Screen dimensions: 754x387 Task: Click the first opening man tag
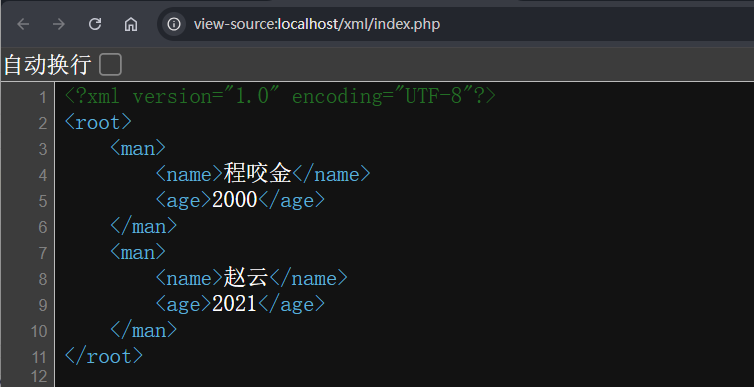coord(138,148)
